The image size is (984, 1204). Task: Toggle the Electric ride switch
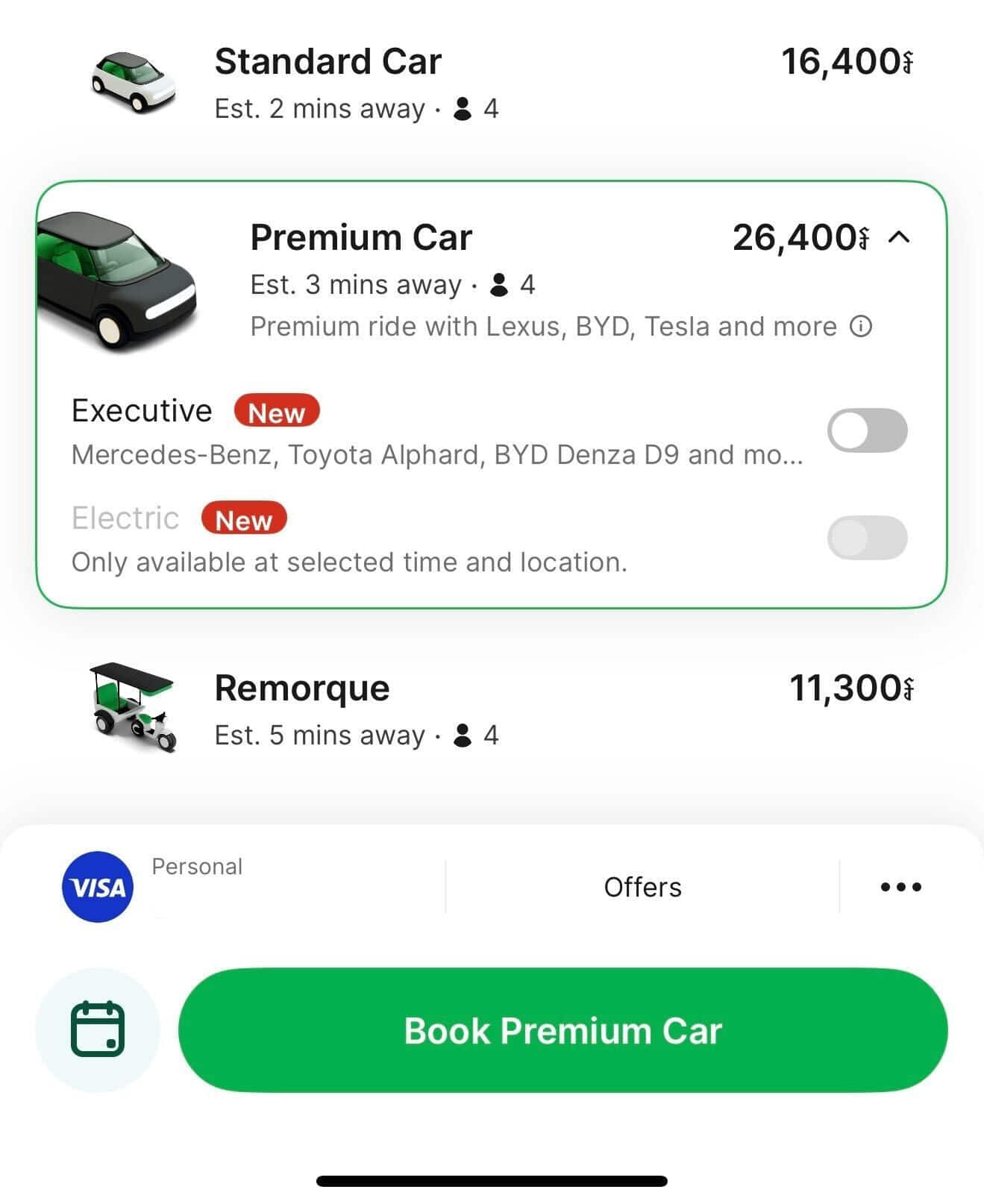(x=867, y=538)
